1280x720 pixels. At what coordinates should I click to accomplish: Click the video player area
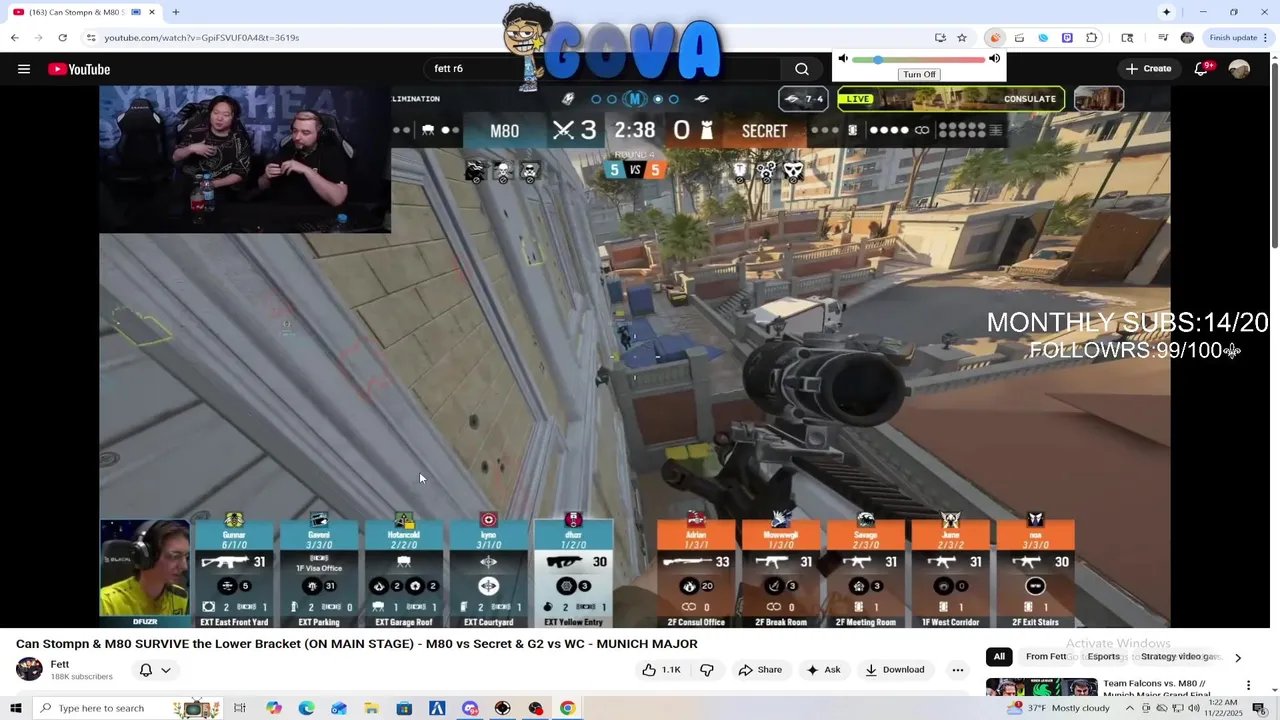(635, 356)
